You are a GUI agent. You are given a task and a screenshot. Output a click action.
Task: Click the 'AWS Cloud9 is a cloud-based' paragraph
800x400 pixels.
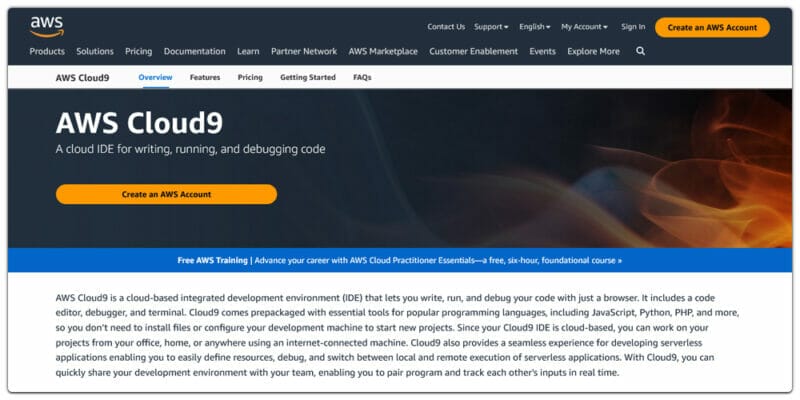click(397, 335)
